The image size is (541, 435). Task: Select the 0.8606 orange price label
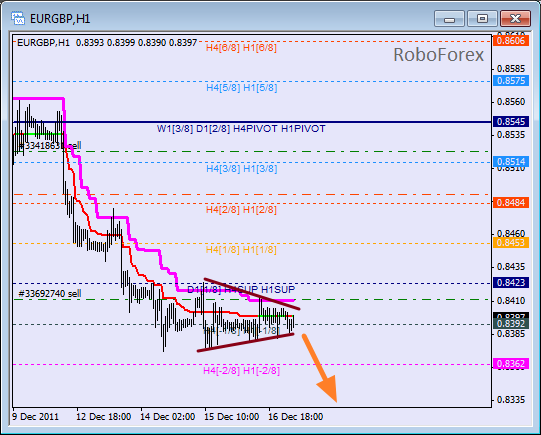pos(511,41)
